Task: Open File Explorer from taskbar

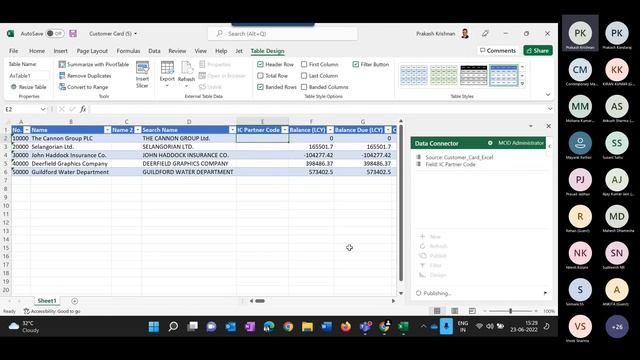Action: point(307,327)
